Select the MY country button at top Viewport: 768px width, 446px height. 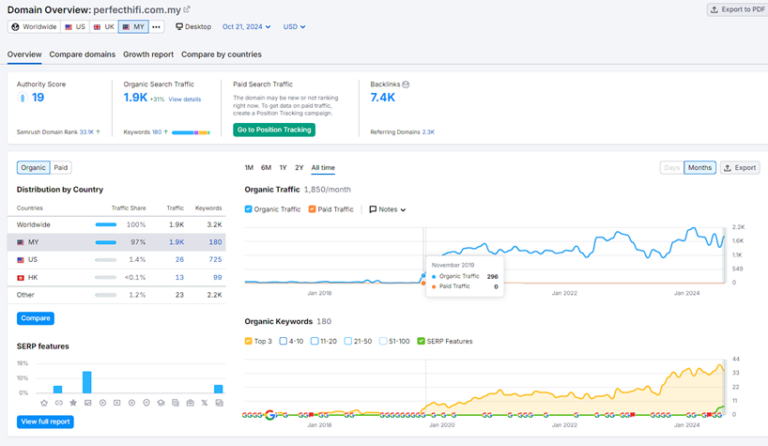coord(133,27)
